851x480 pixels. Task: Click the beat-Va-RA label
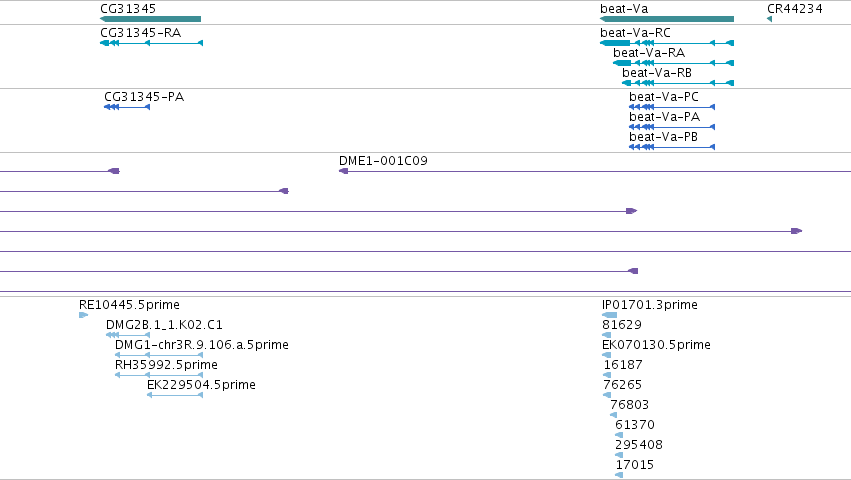tap(649, 53)
